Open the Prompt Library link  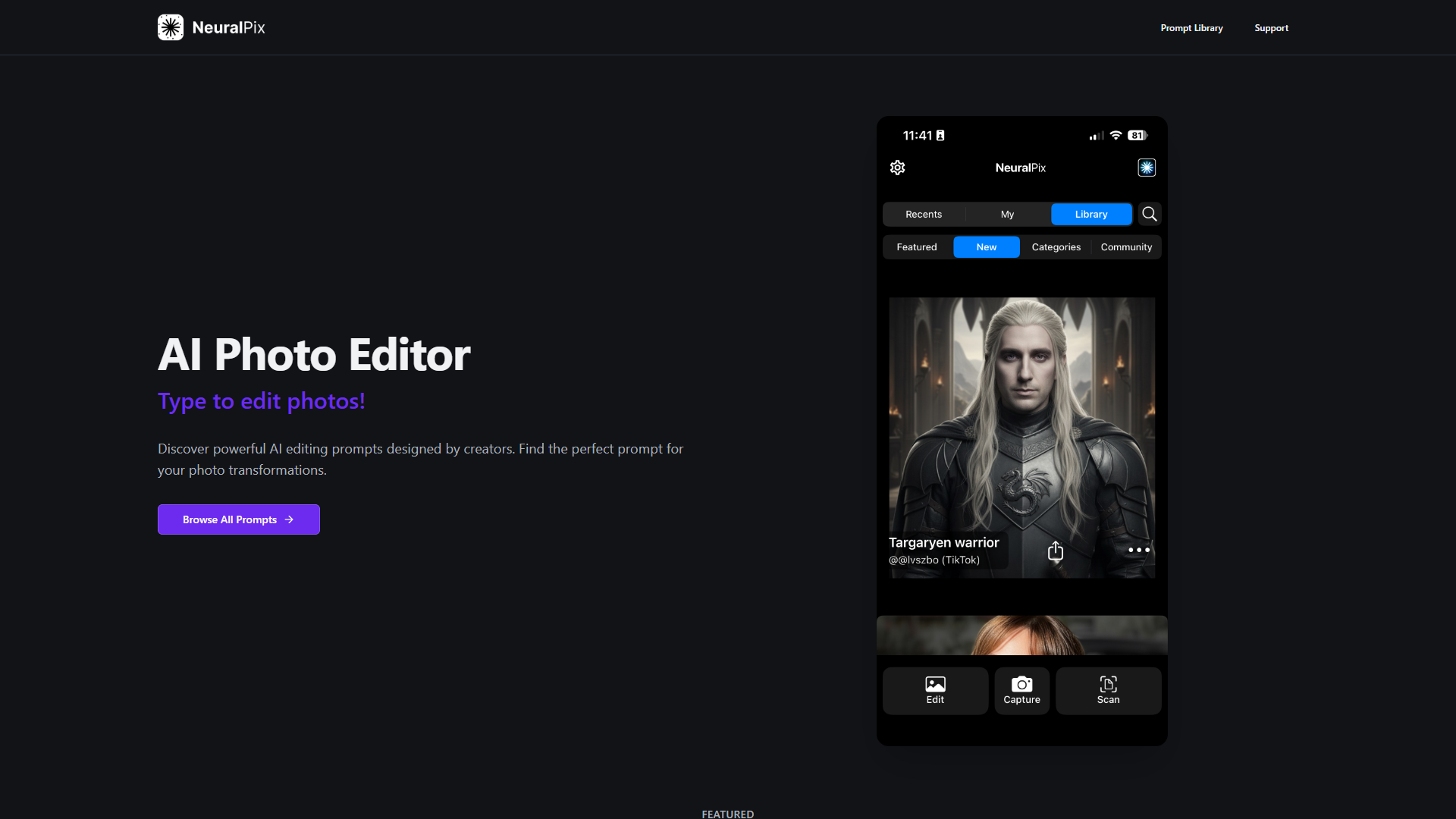coord(1191,28)
